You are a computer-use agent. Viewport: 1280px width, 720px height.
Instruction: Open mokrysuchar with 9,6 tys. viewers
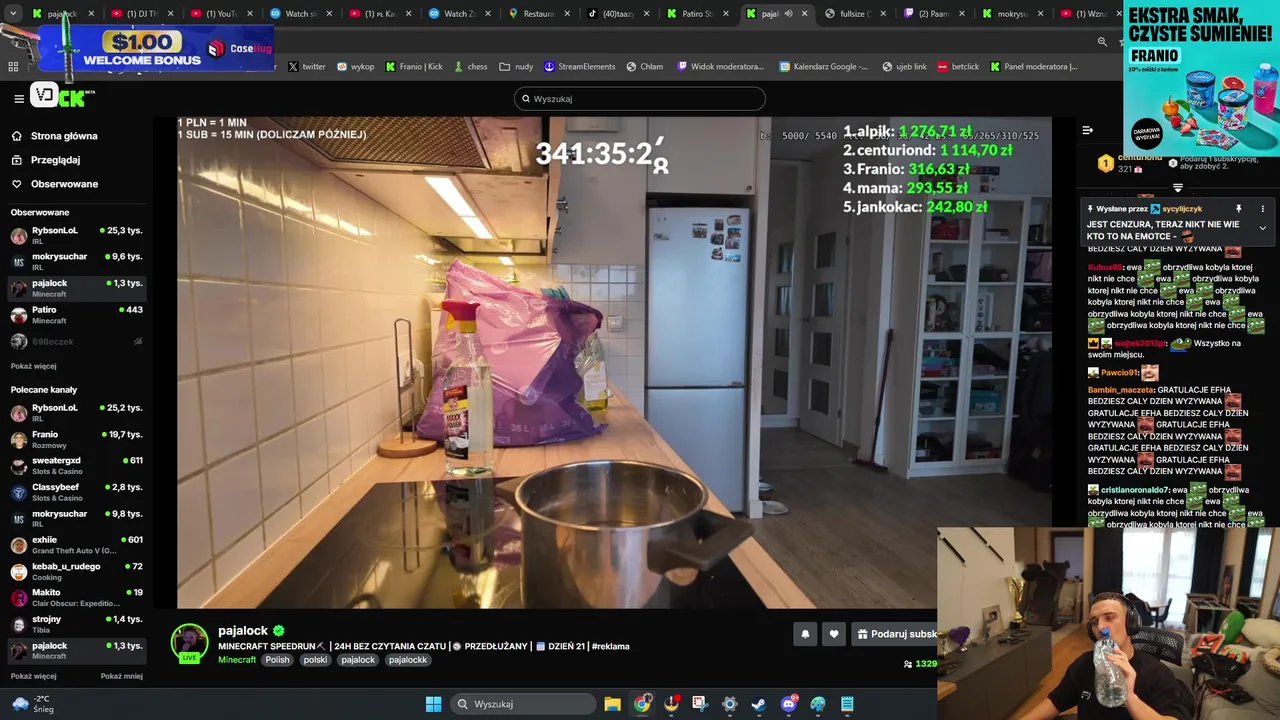point(76,262)
